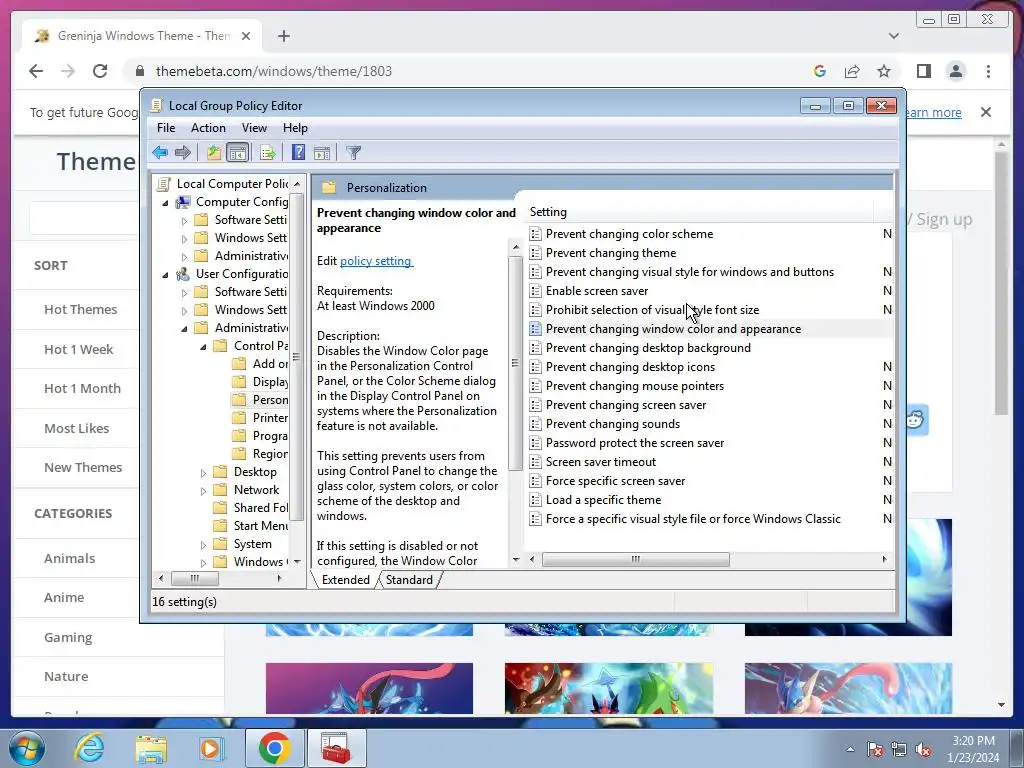The image size is (1024, 768).
Task: Switch to Chrome in taskbar
Action: pos(274,748)
